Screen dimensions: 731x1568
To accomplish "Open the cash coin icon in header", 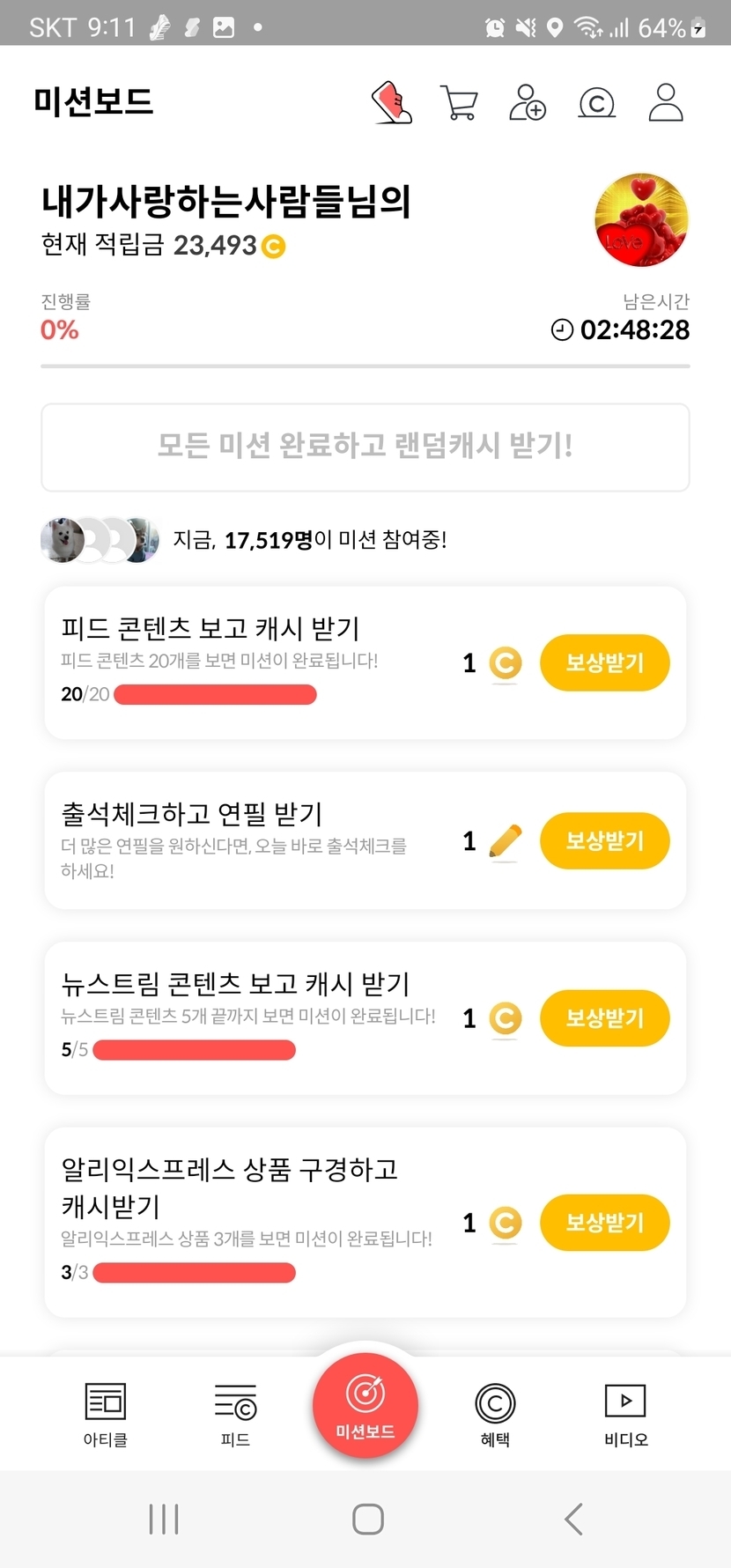I will coord(596,103).
